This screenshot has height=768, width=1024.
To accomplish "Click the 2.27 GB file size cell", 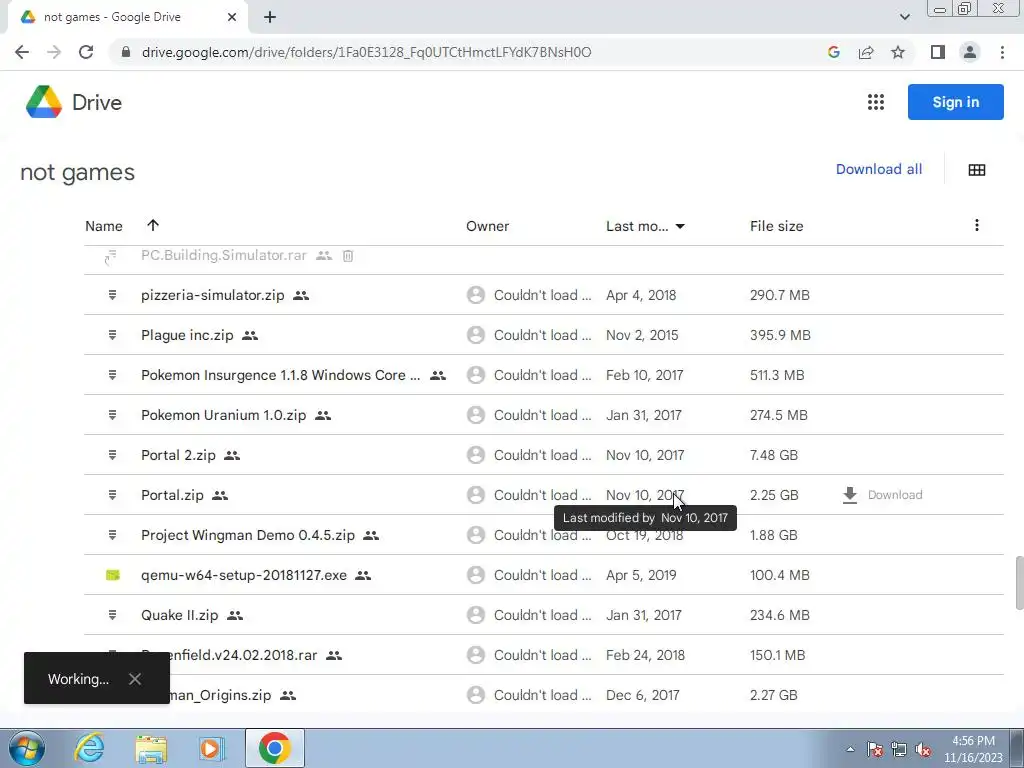I will (774, 695).
